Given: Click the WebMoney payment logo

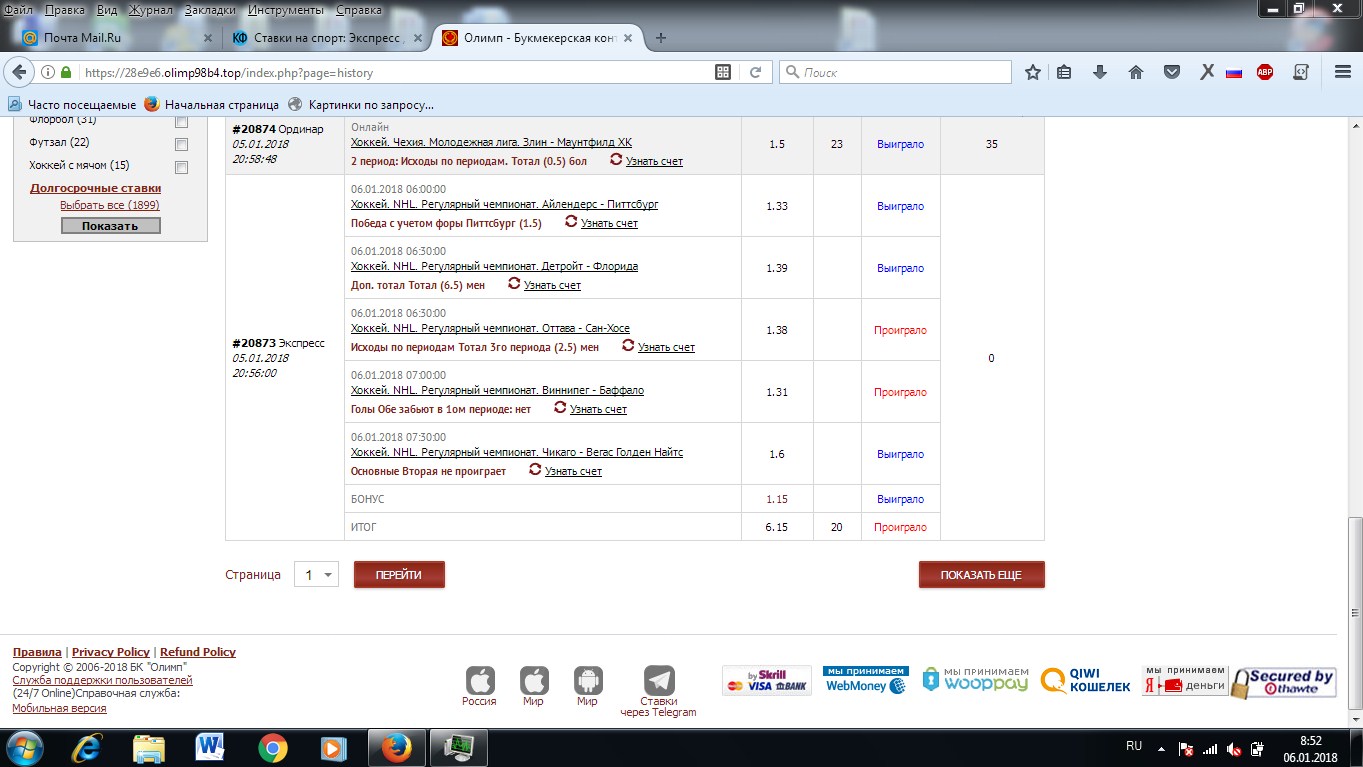Looking at the screenshot, I should [866, 681].
